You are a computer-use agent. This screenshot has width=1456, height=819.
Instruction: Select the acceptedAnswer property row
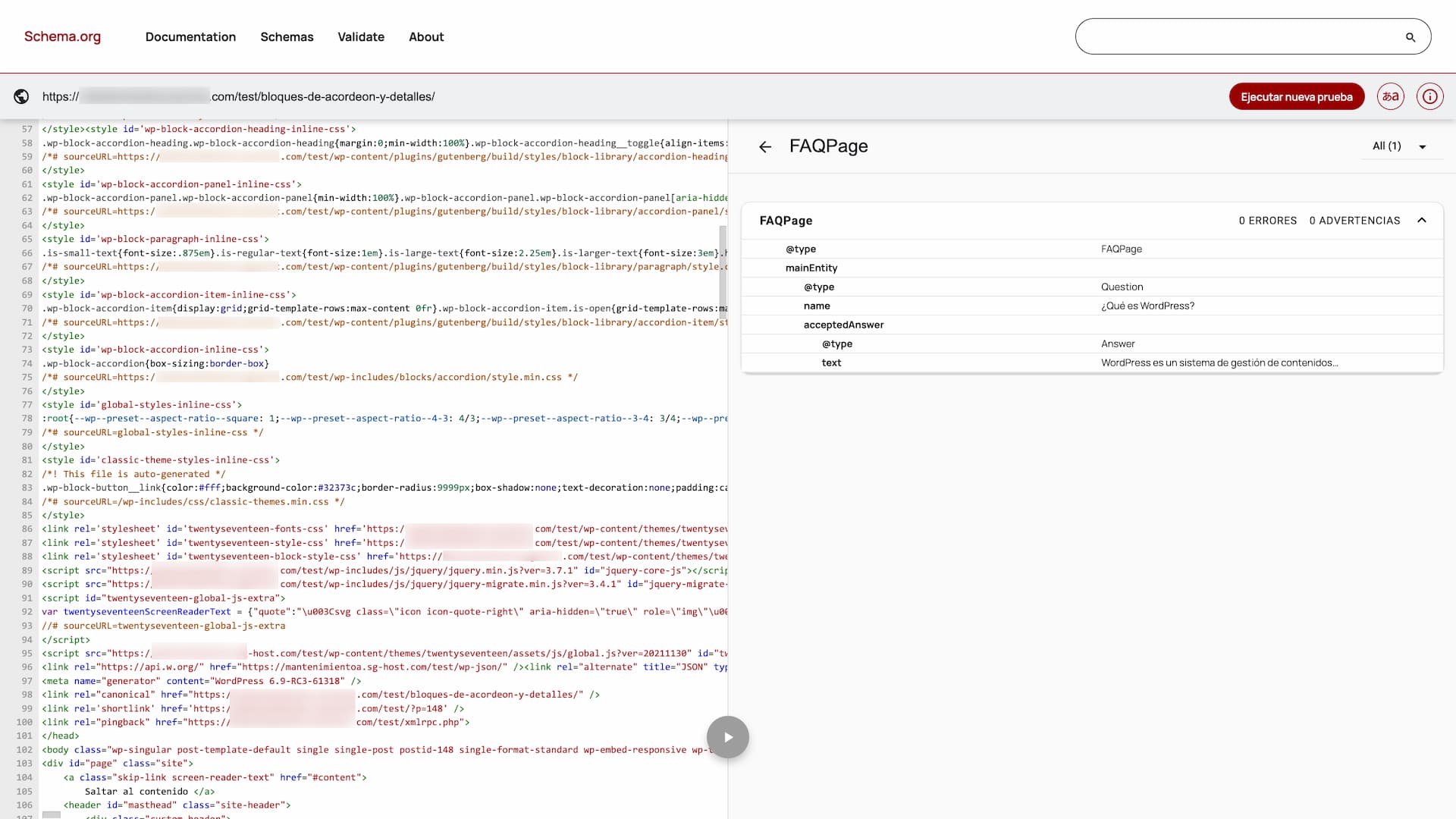(843, 325)
